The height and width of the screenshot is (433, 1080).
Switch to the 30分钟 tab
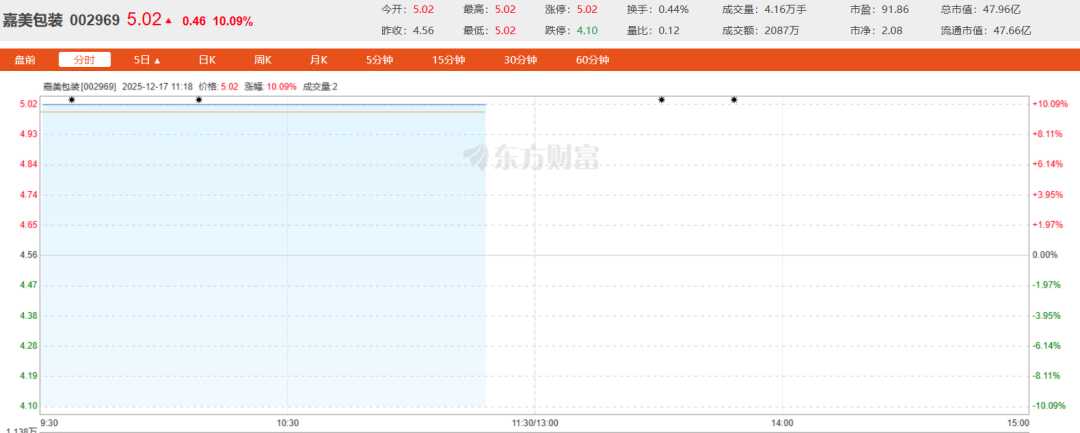point(520,60)
